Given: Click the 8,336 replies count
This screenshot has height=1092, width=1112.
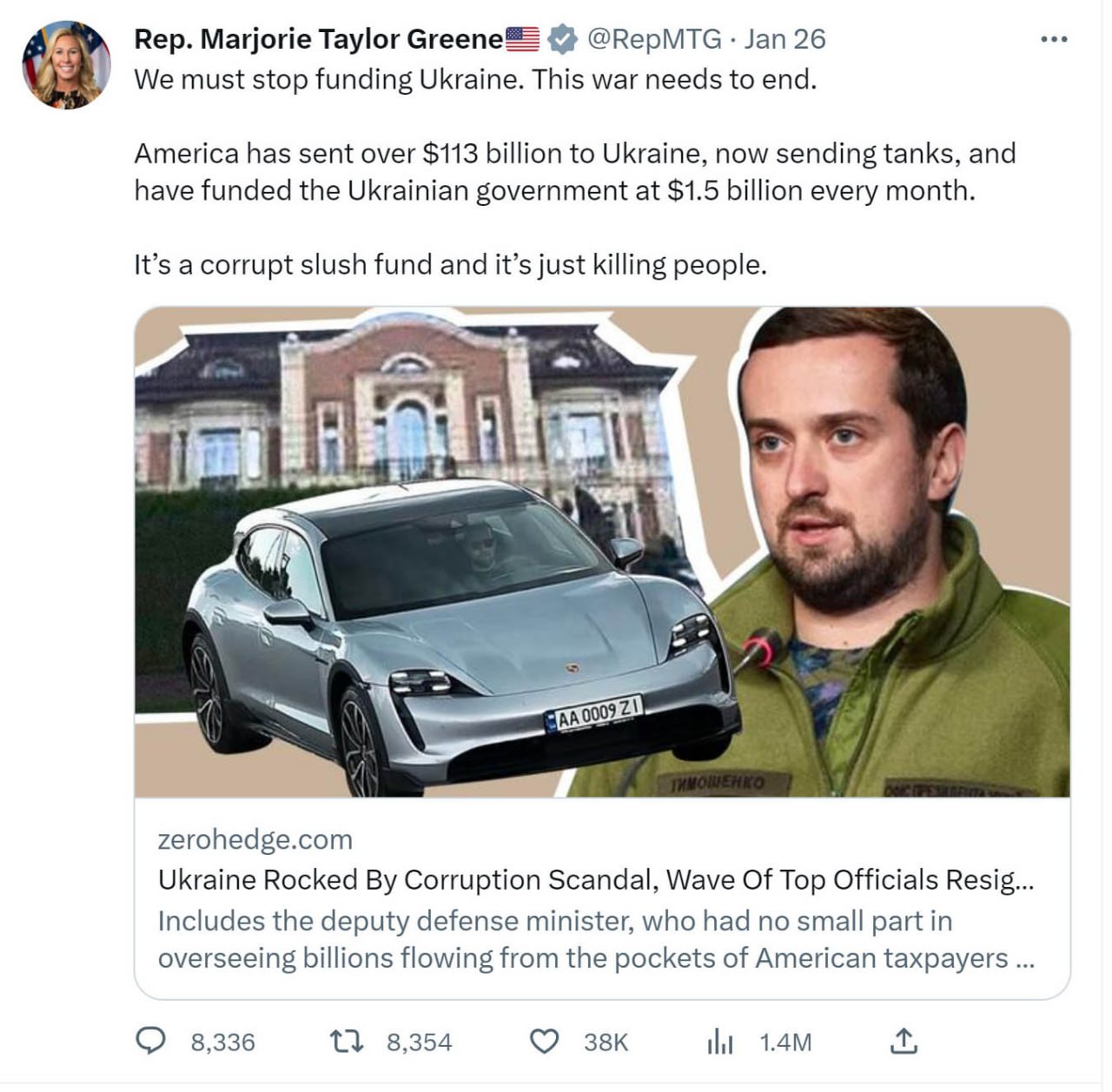Looking at the screenshot, I should click(x=223, y=1042).
